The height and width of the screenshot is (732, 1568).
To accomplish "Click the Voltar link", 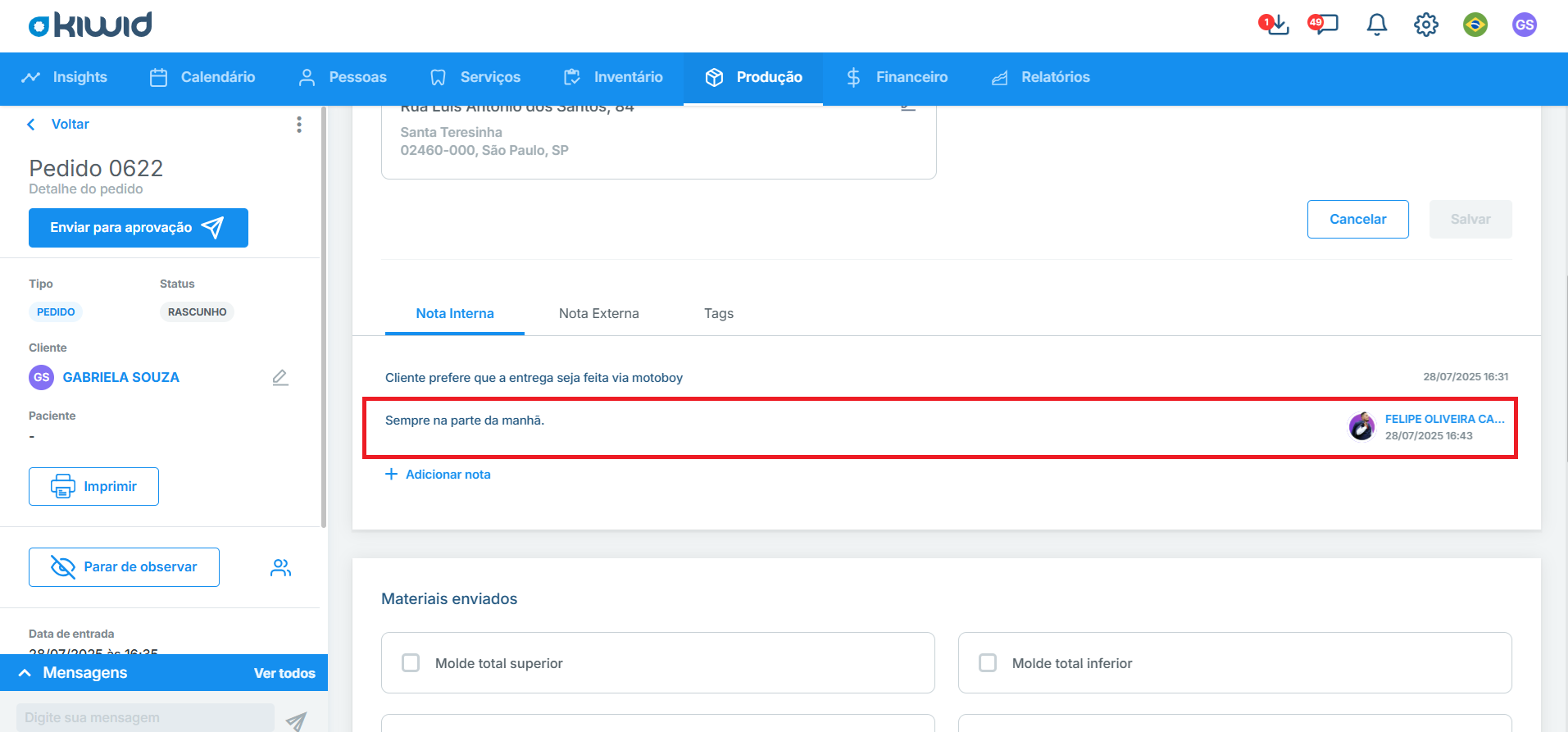I will [x=70, y=124].
